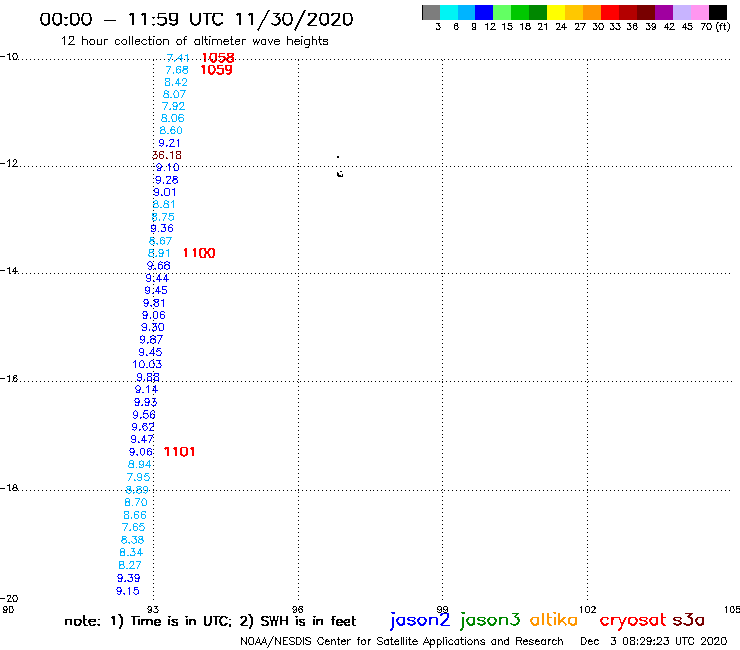Click the 9.15 wave height value
The image size is (740, 650).
(x=128, y=591)
